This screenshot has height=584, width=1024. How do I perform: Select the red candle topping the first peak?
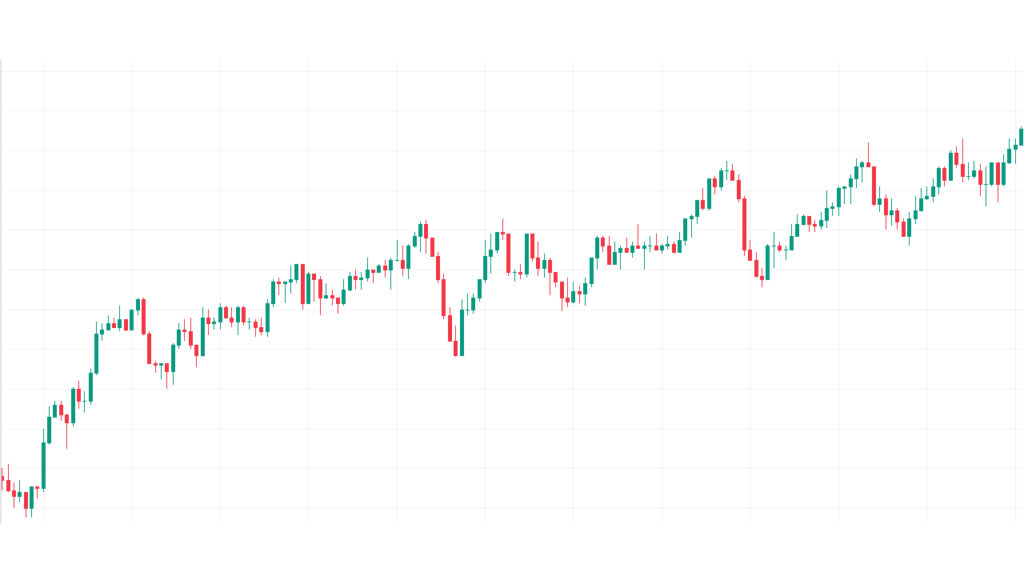click(x=143, y=316)
